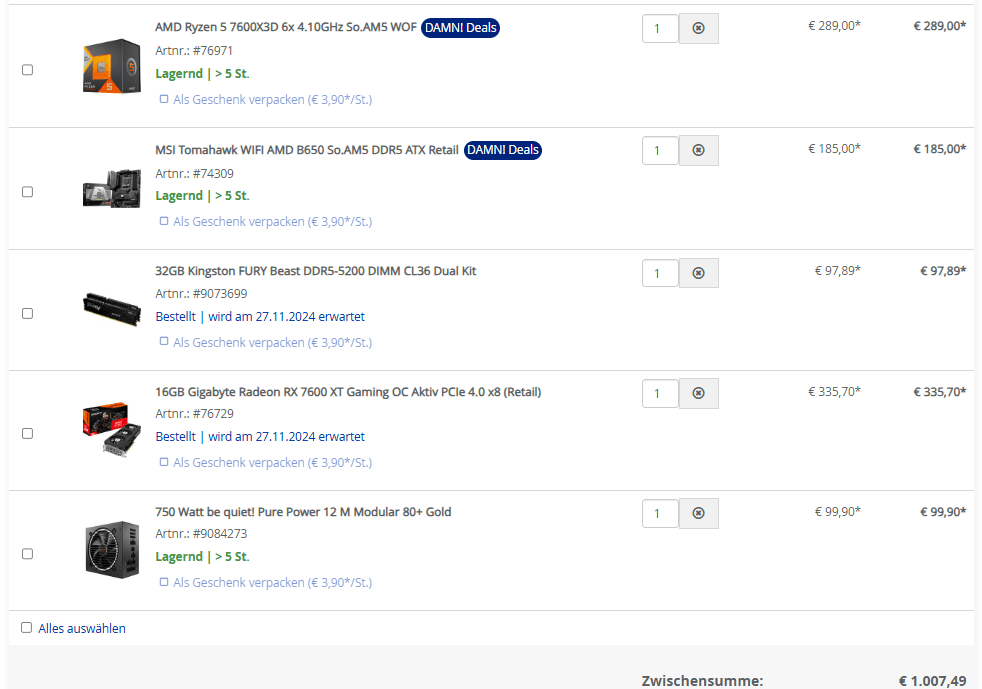Remove be quiet! Pure Power 12 M
Image resolution: width=982 pixels, height=689 pixels.
tap(698, 514)
